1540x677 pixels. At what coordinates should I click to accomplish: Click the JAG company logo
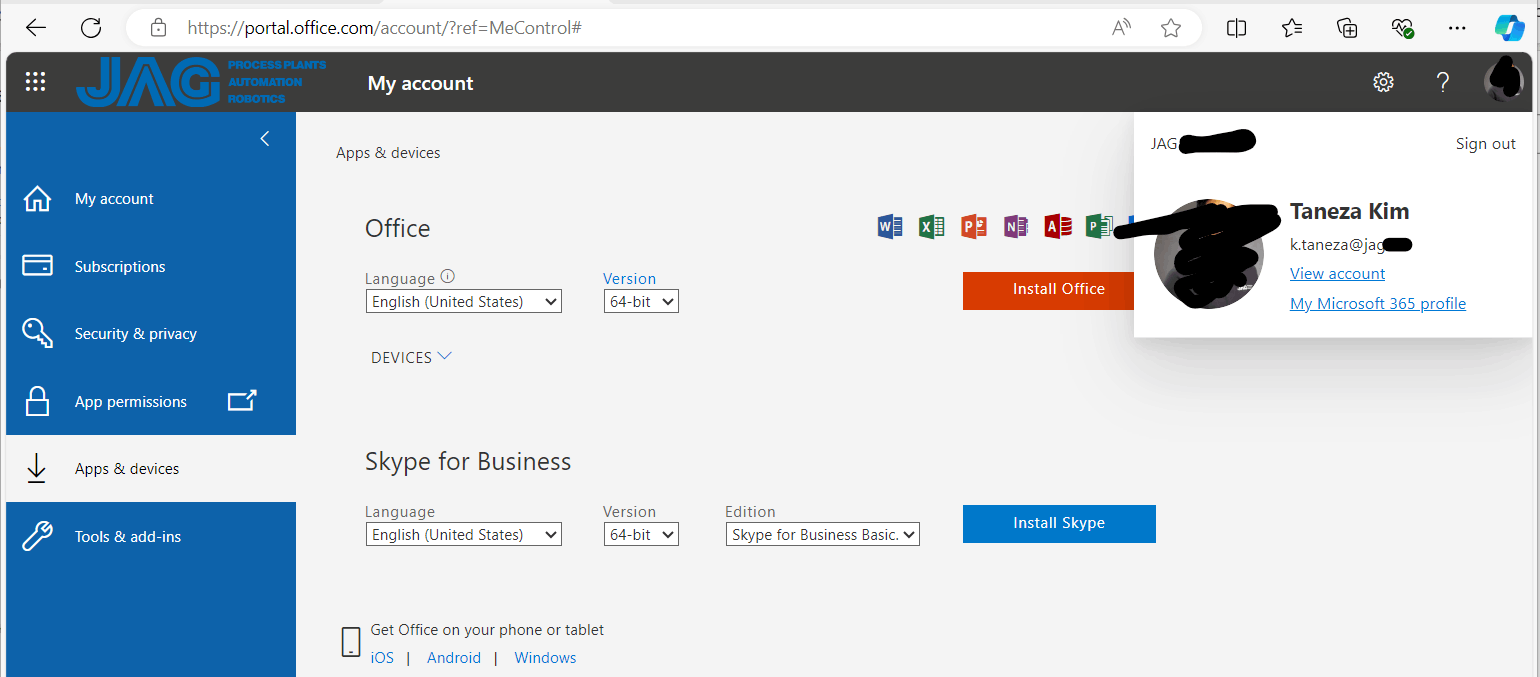[201, 82]
